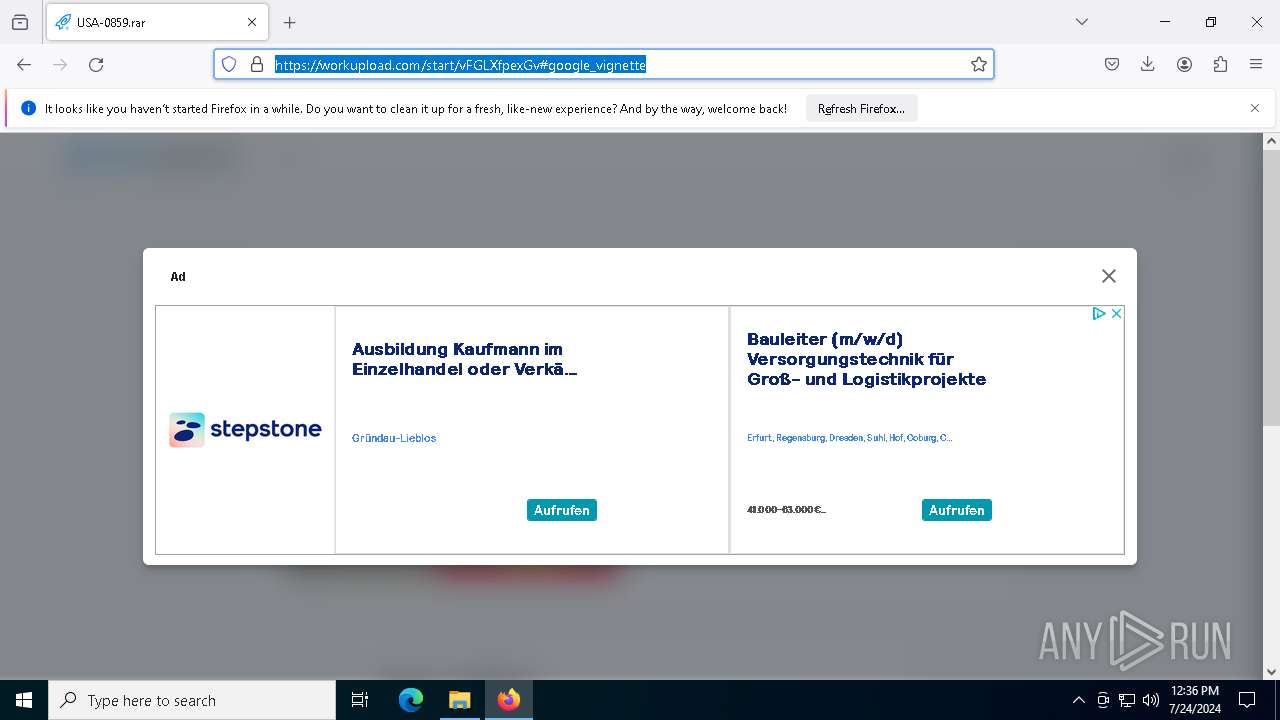Open the clock showing 12:36 PM

tap(1195, 700)
